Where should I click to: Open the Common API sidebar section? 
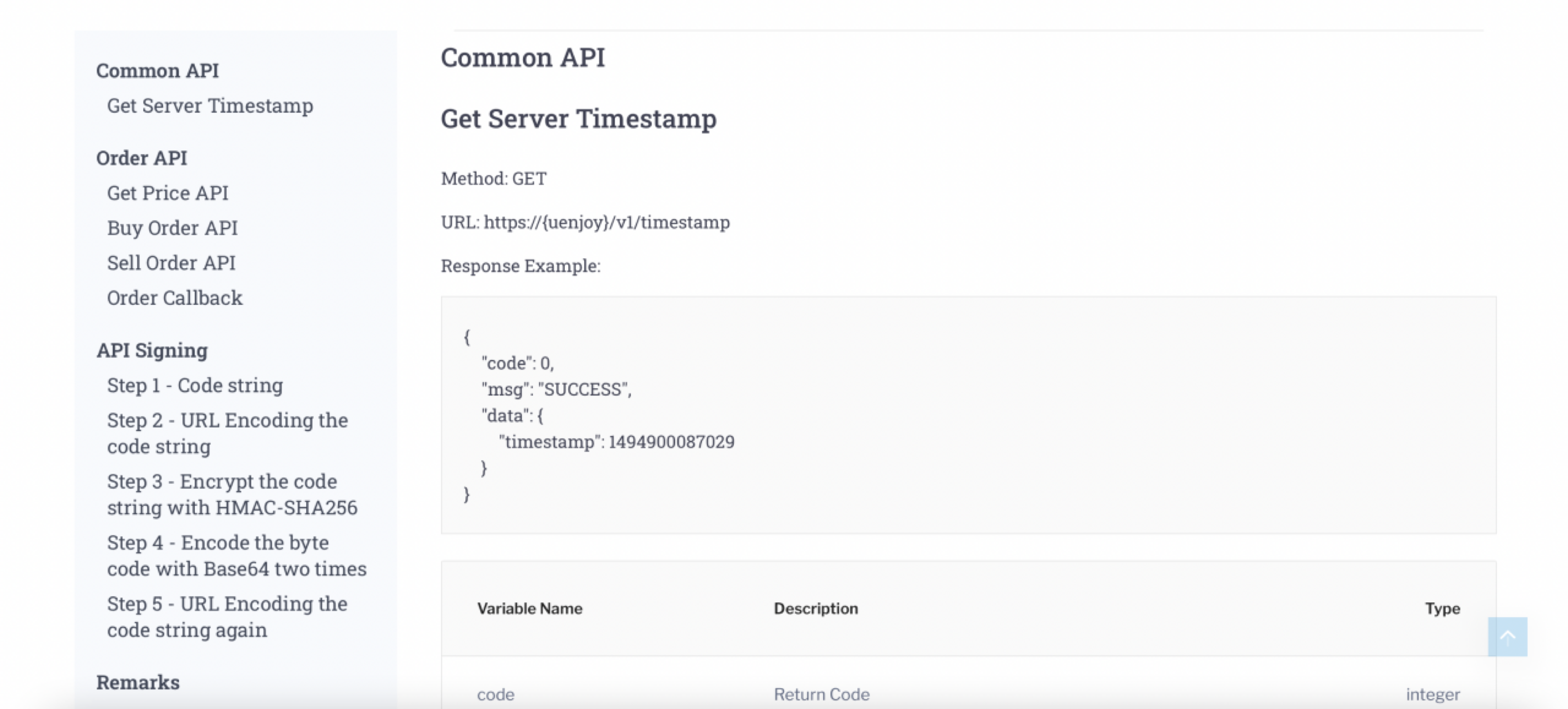157,71
